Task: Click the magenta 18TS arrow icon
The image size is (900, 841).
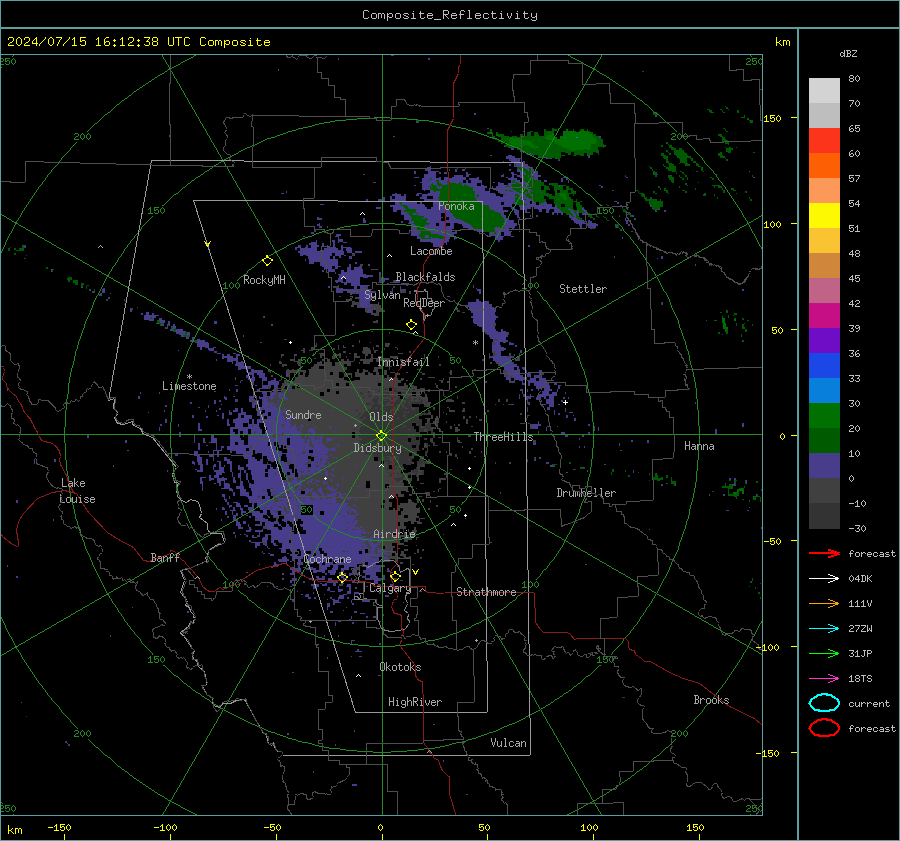Action: [x=824, y=679]
